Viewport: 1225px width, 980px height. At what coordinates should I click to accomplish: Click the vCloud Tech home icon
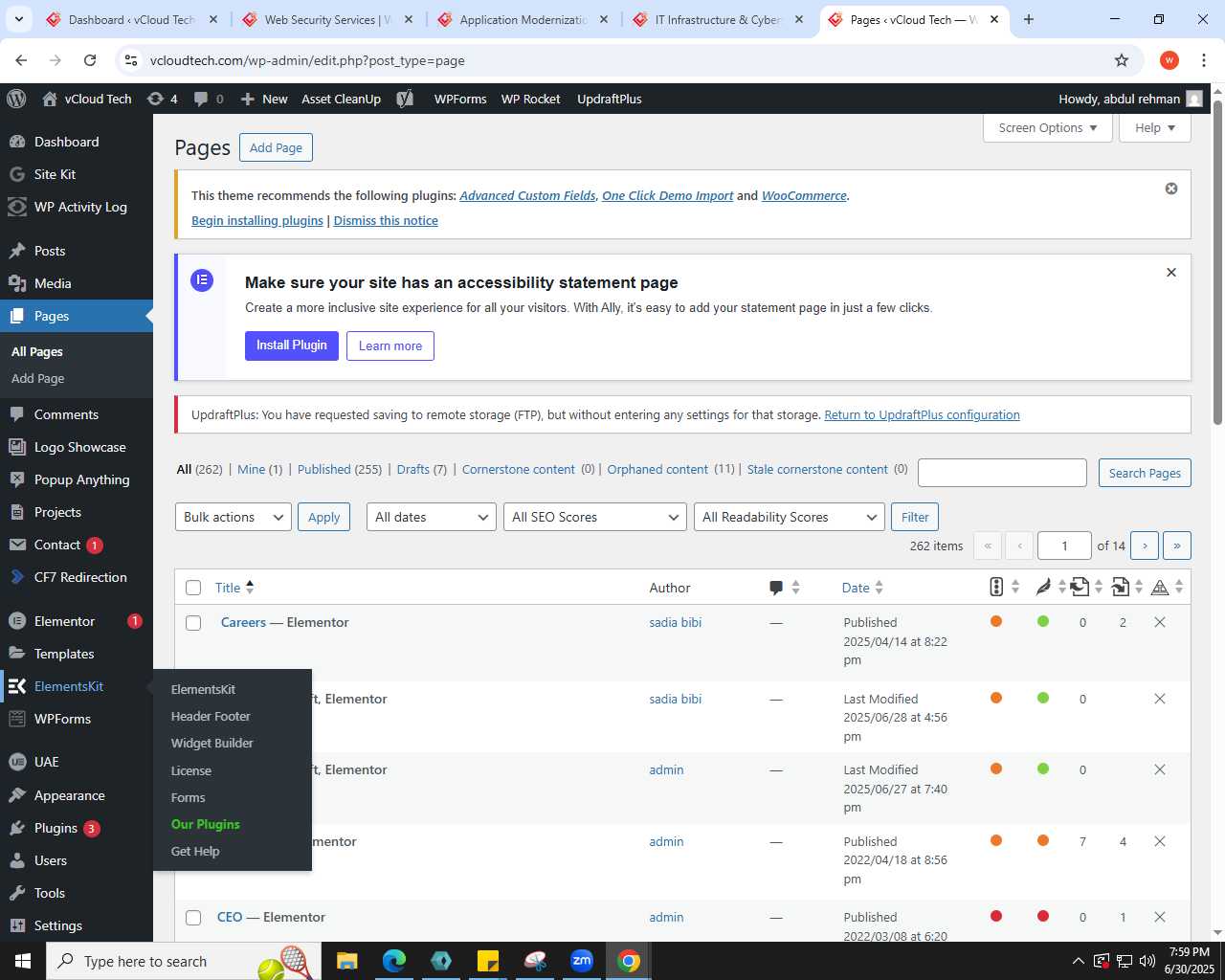50,99
